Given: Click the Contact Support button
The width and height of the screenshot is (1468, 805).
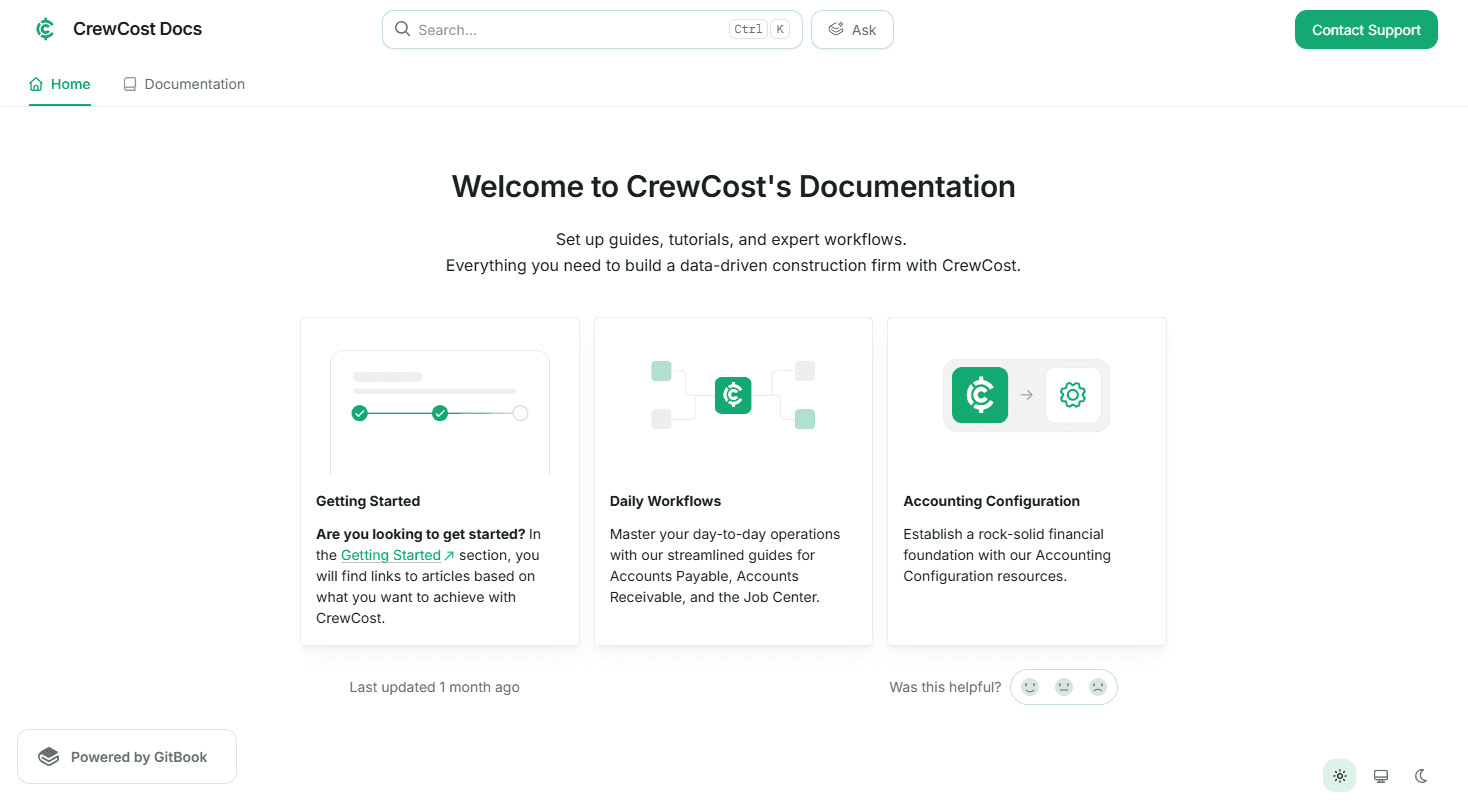Looking at the screenshot, I should point(1366,30).
